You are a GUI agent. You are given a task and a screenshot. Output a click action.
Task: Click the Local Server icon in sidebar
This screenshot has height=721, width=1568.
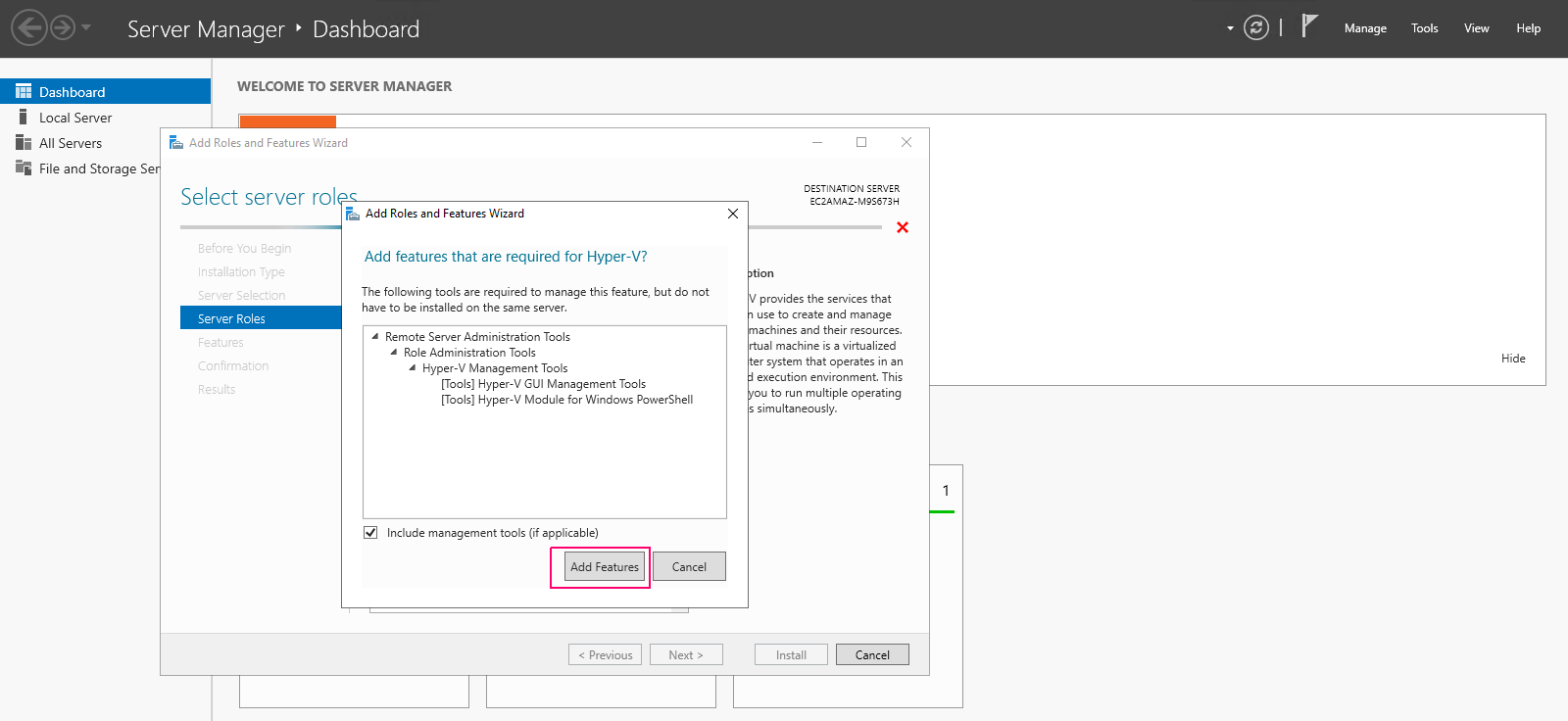click(24, 117)
